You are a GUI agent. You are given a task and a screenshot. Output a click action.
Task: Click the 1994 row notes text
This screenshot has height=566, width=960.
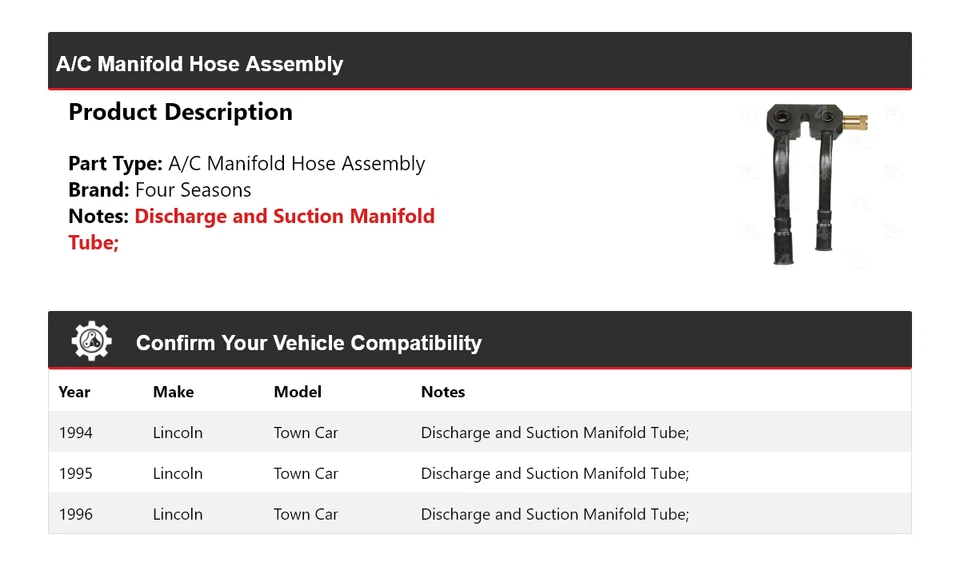click(555, 433)
